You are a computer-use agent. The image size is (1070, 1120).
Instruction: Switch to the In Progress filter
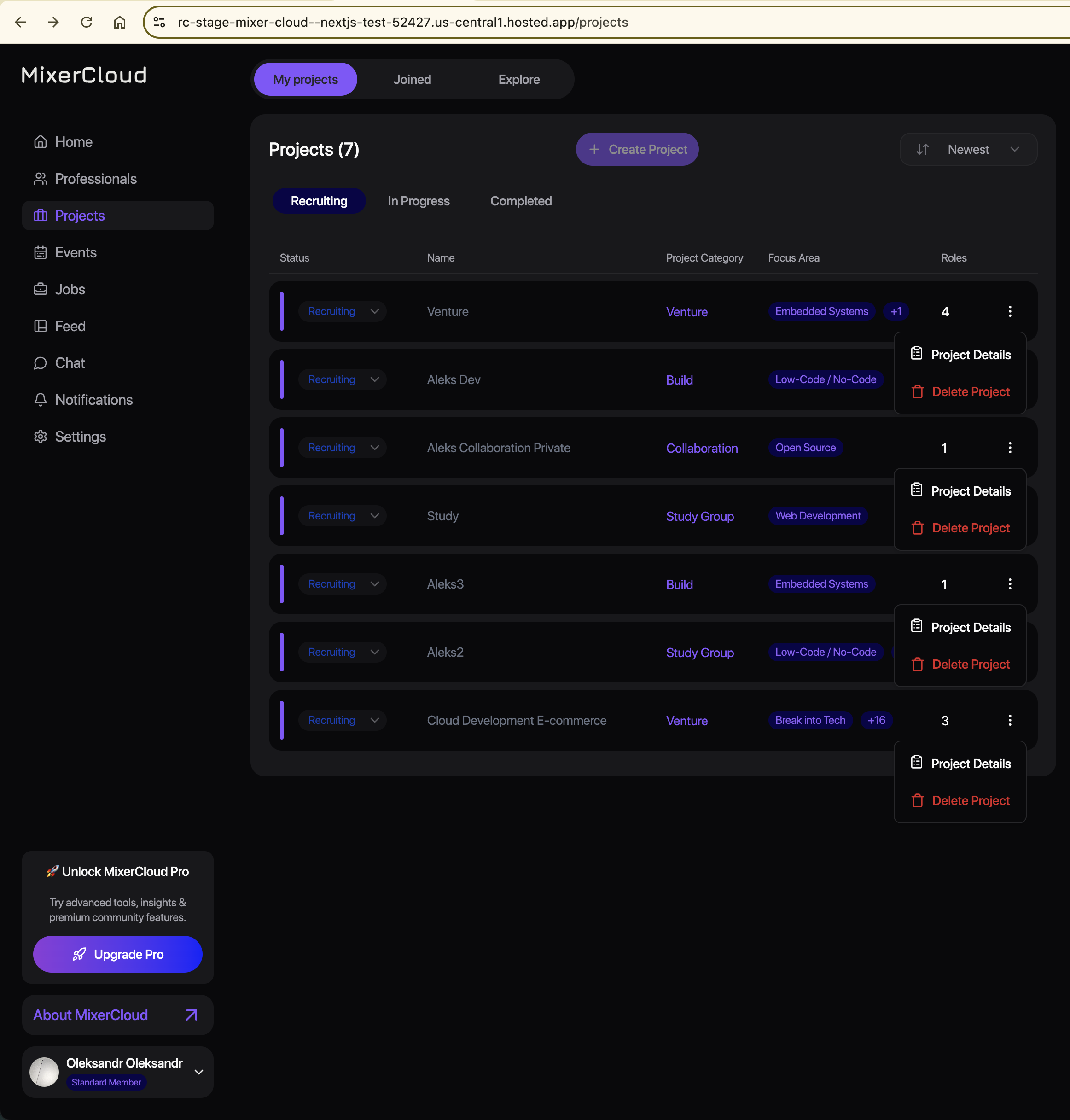tap(418, 201)
